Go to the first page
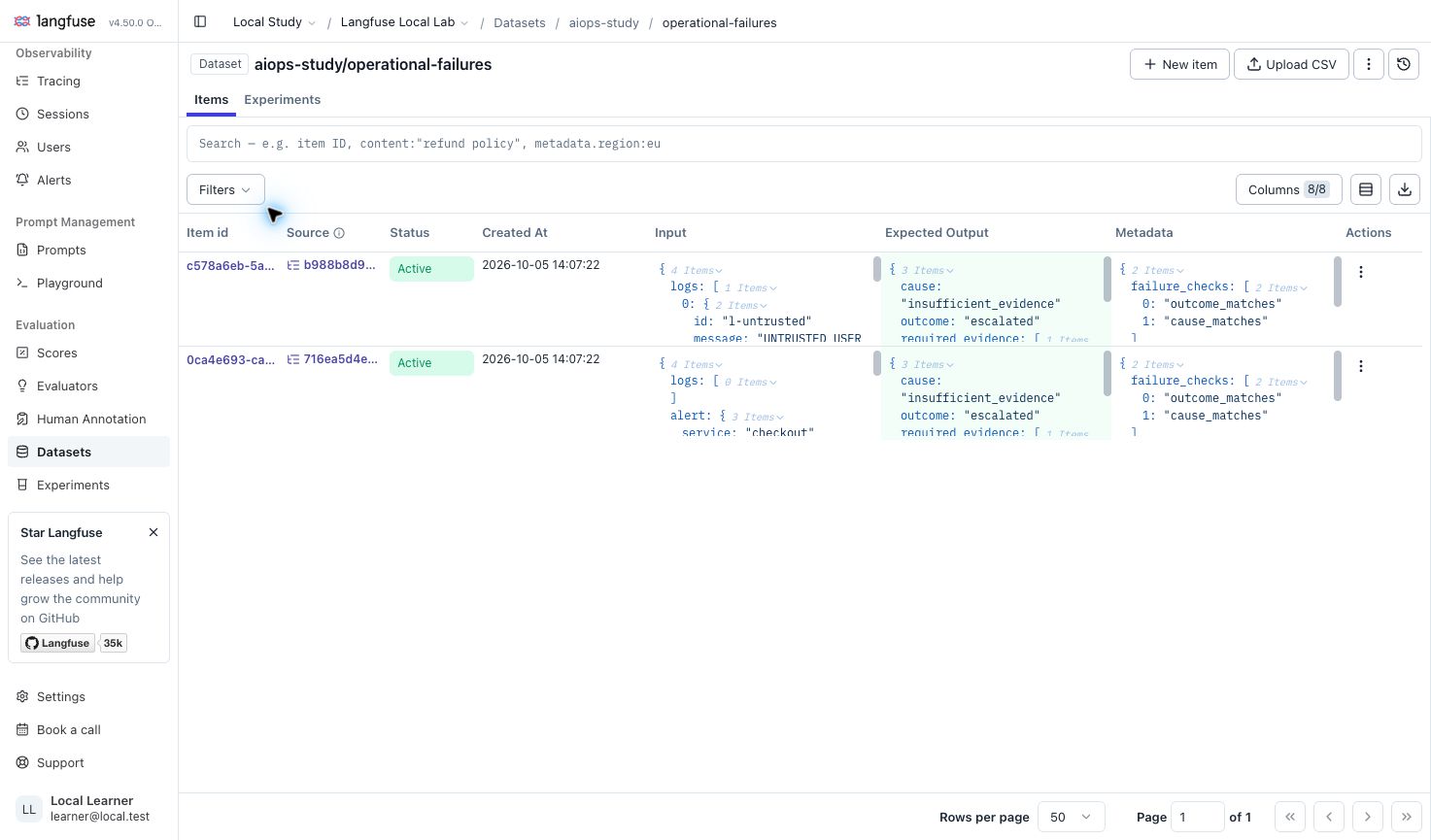The height and width of the screenshot is (840, 1431). [1290, 817]
